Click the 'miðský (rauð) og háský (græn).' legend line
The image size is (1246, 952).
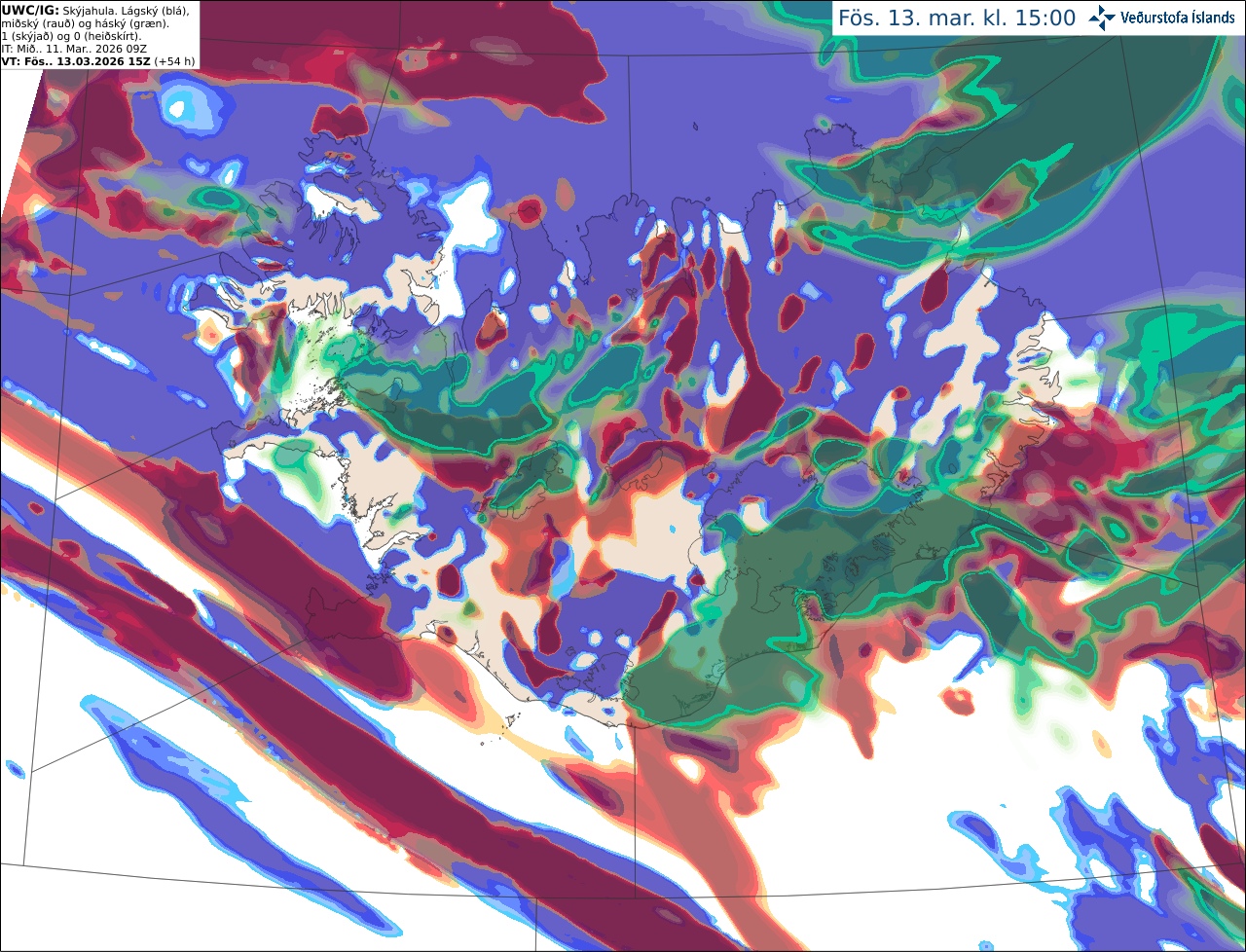pyautogui.click(x=85, y=23)
